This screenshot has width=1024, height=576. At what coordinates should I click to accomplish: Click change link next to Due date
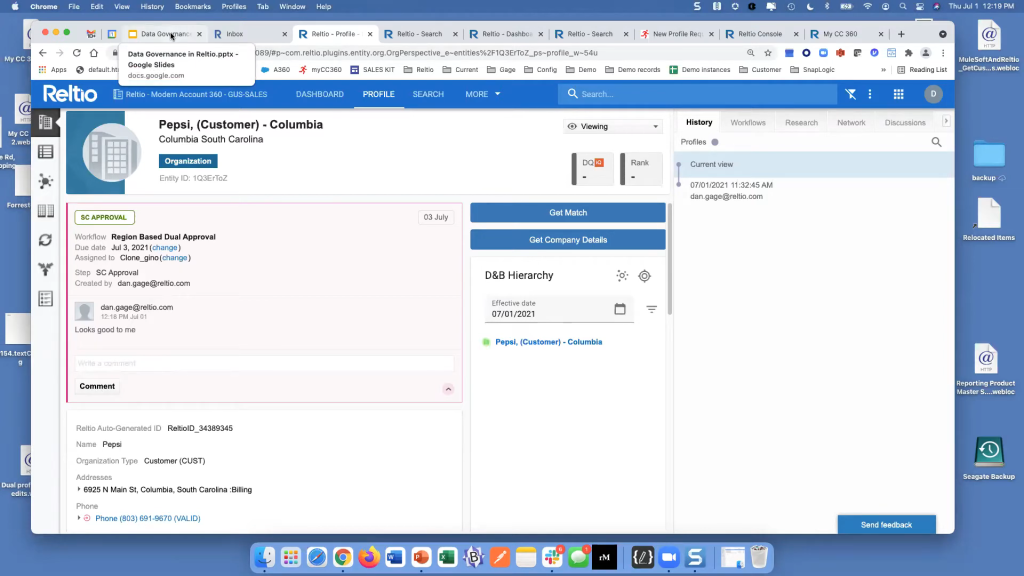[x=165, y=247]
